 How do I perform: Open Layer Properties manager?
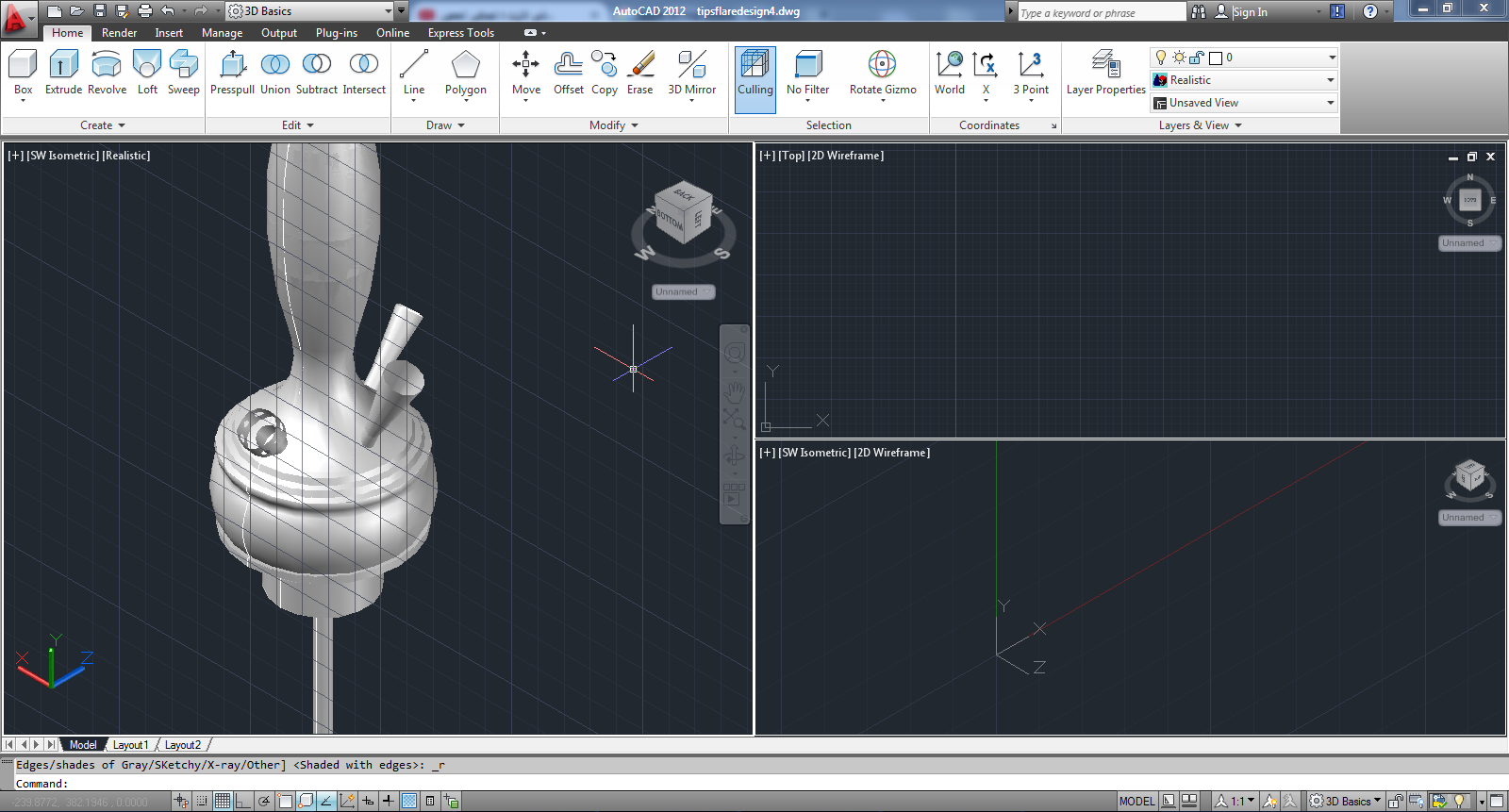[1105, 74]
